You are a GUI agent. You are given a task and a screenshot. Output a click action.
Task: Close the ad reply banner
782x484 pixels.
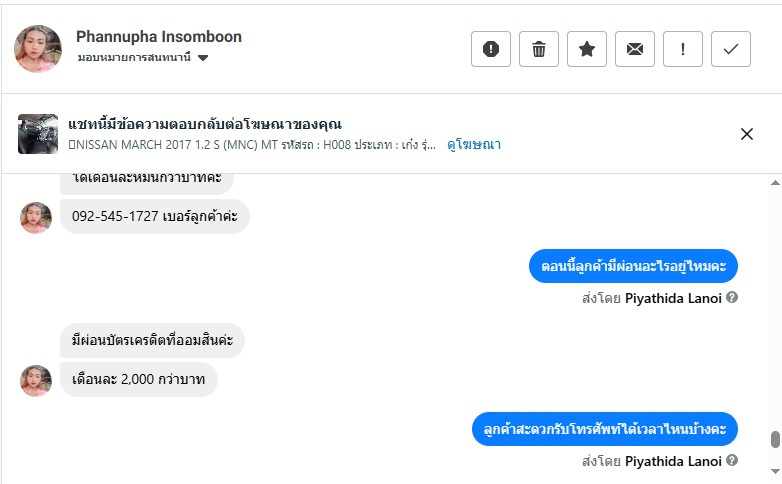(x=747, y=134)
